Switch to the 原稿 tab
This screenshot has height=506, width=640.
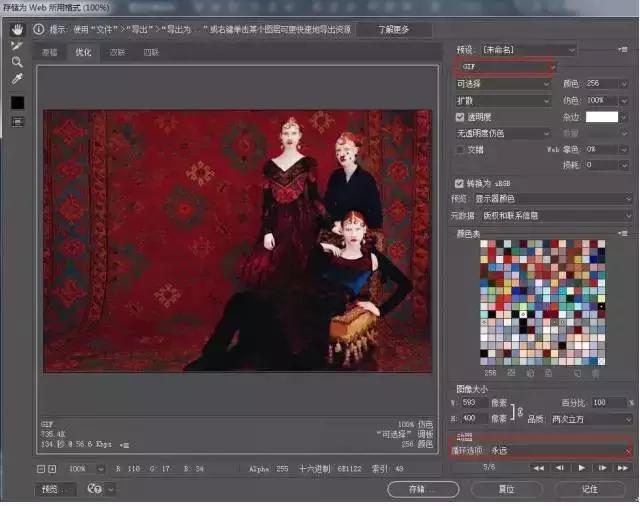(49, 52)
